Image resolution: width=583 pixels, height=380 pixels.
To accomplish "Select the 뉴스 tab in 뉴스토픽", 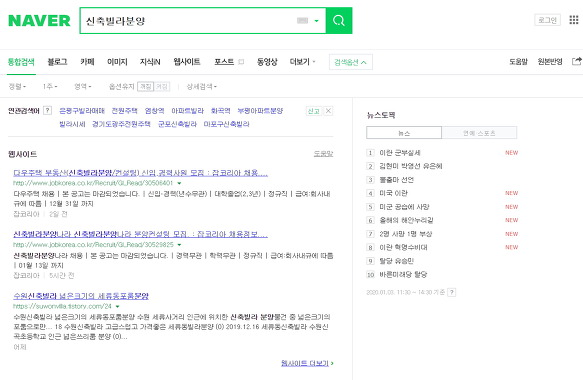I will [404, 133].
